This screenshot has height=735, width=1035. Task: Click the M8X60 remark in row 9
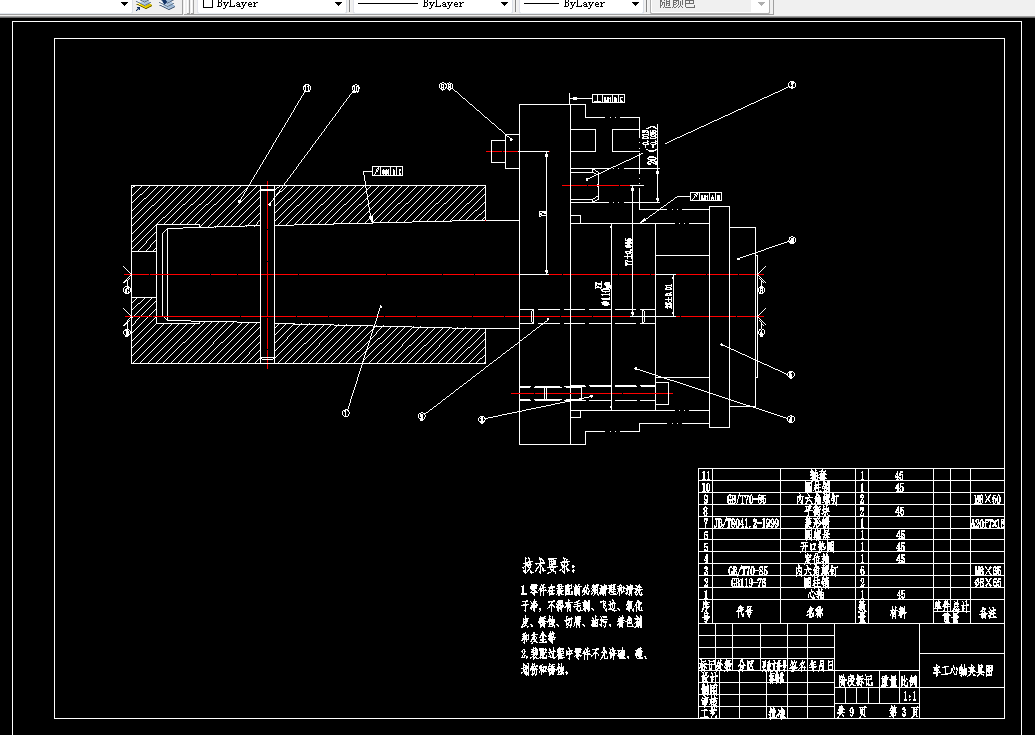pyautogui.click(x=987, y=499)
